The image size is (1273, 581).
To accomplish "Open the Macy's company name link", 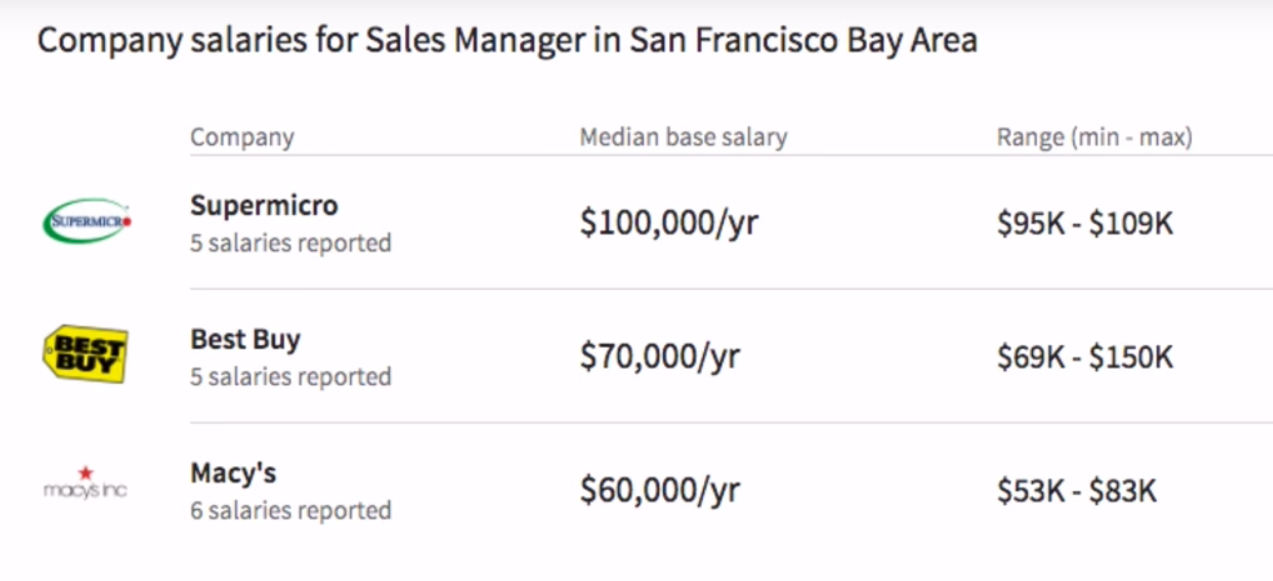I will [233, 473].
